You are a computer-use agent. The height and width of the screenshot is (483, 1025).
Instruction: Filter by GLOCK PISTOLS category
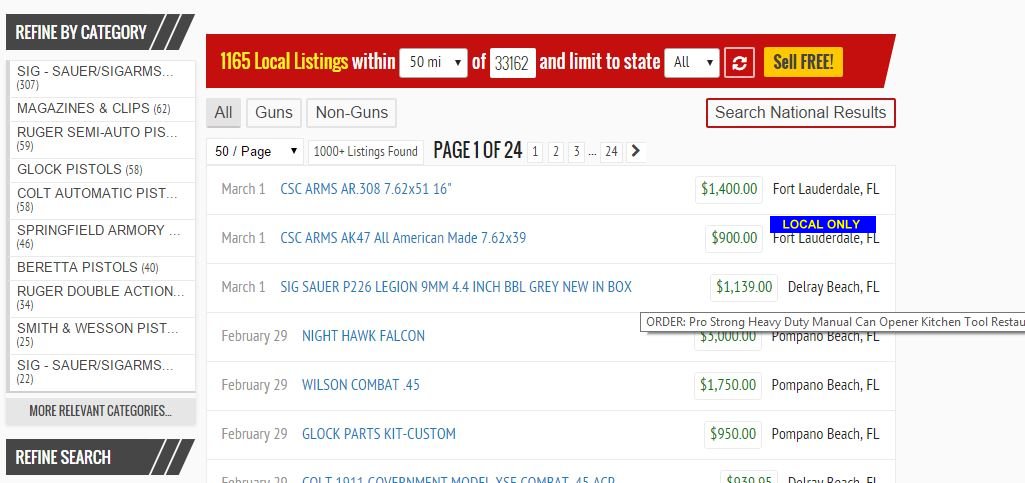tap(79, 169)
